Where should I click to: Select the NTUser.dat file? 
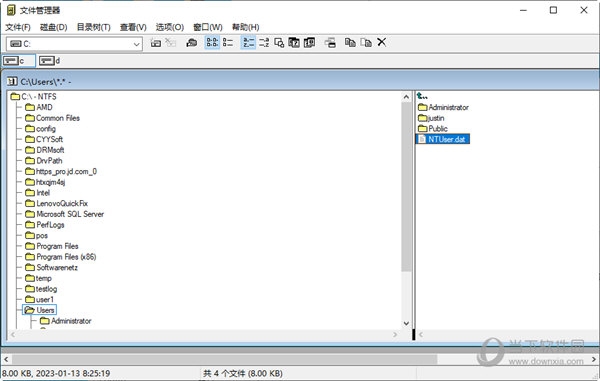(x=443, y=139)
